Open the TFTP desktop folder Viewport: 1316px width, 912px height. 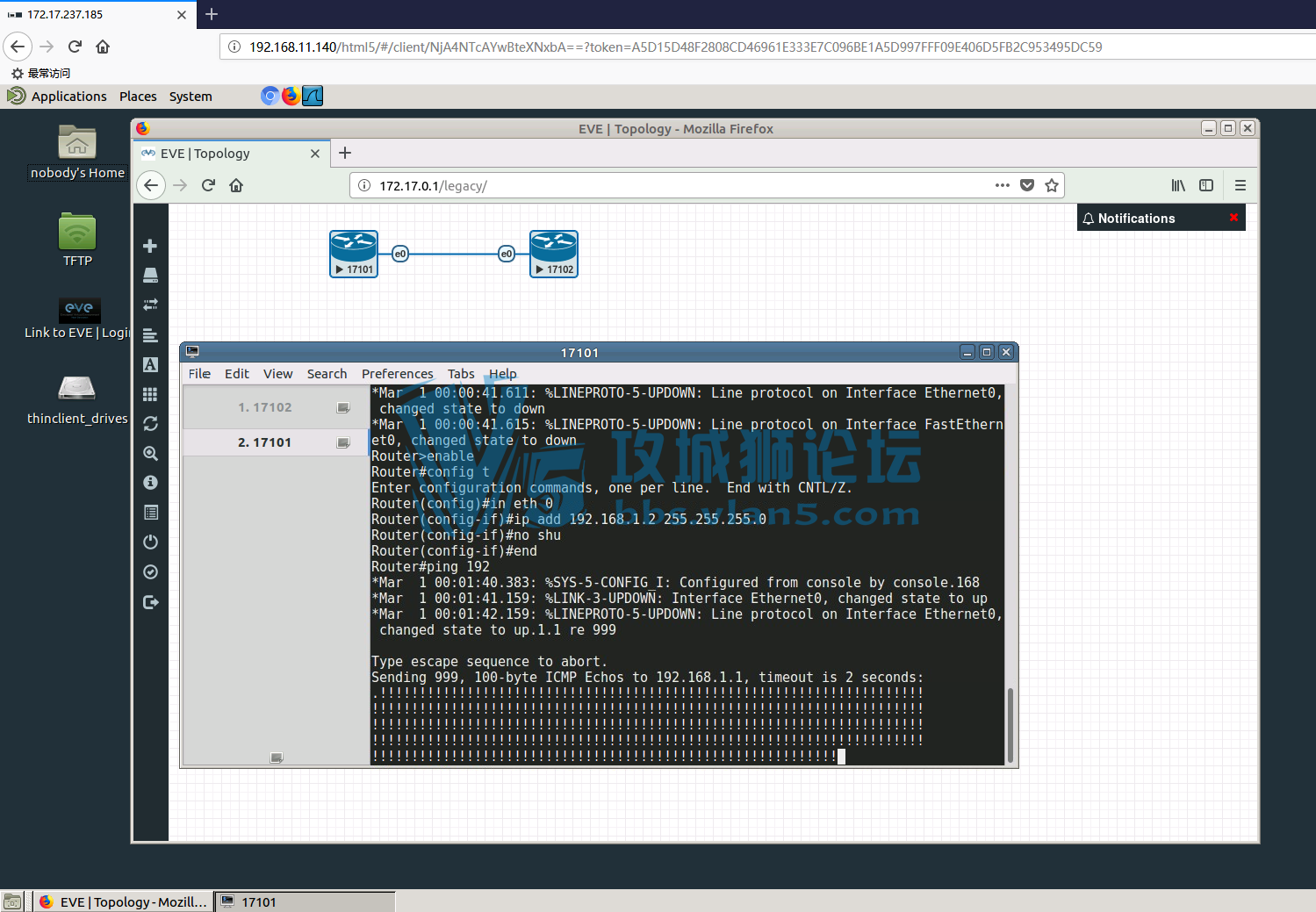point(77,240)
